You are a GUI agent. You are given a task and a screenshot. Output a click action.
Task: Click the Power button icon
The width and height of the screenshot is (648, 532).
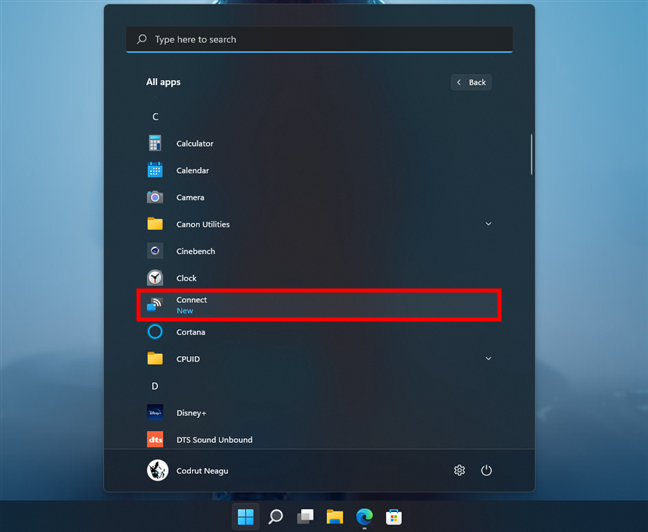pyautogui.click(x=486, y=470)
